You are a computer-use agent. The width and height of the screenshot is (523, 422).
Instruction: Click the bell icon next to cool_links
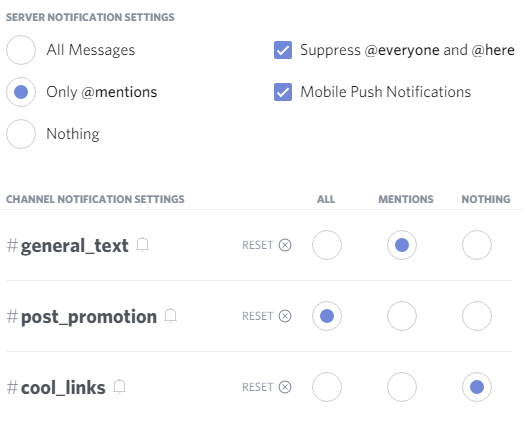click(120, 387)
